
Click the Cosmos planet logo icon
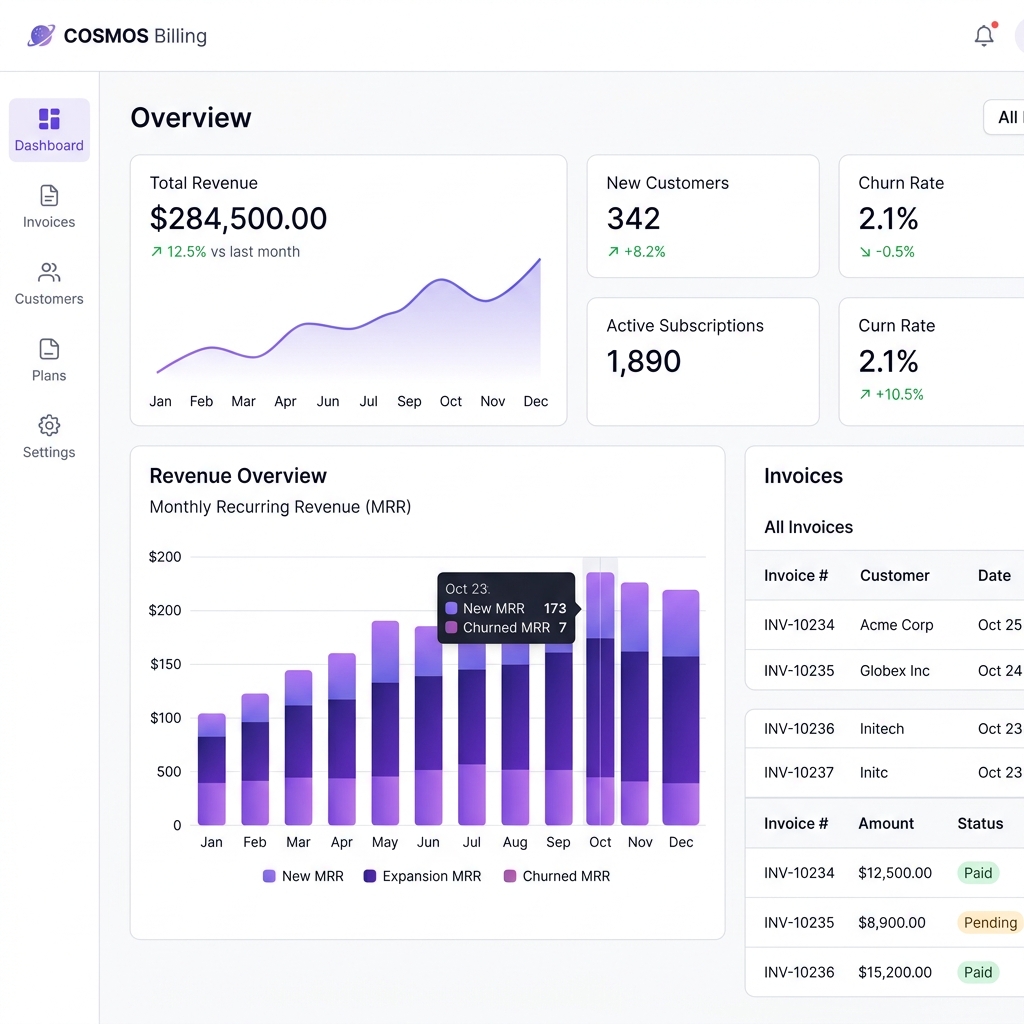point(41,35)
